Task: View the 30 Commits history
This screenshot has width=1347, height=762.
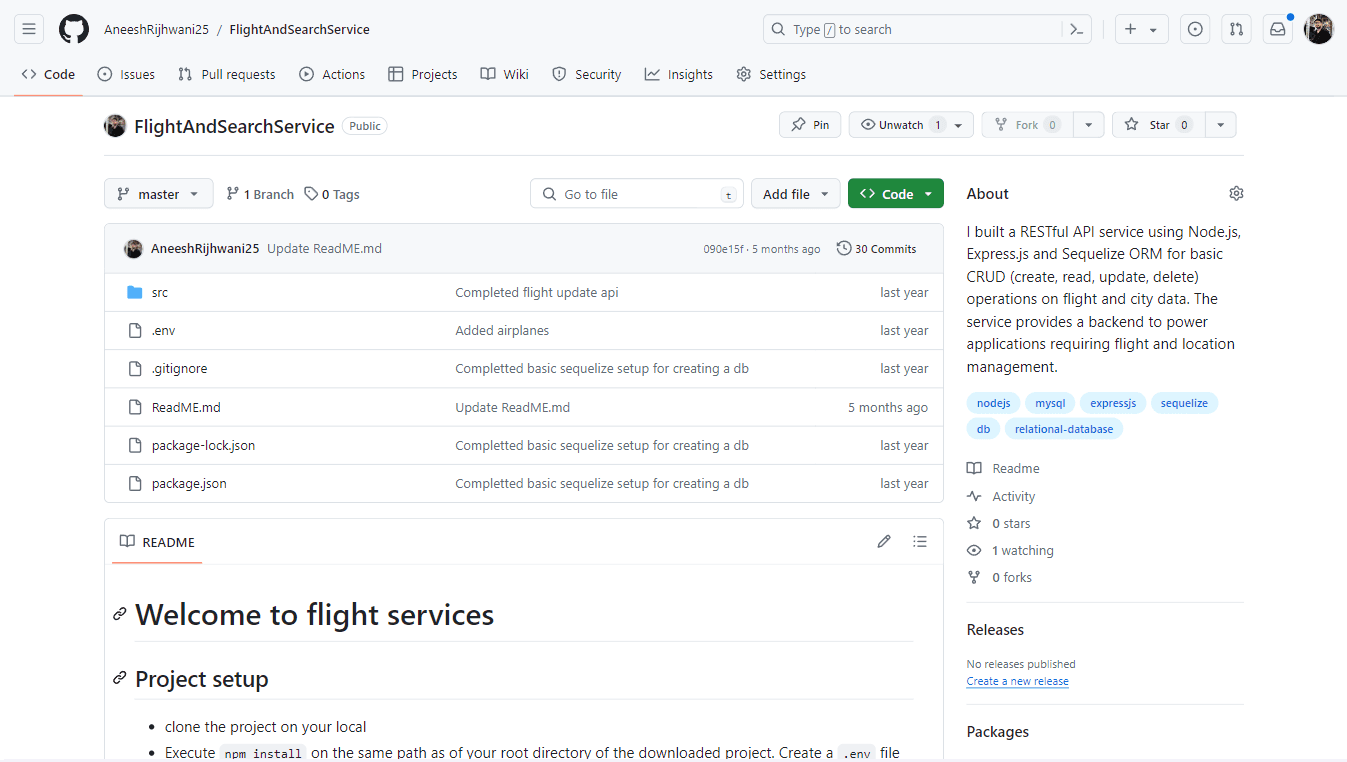Action: point(876,249)
